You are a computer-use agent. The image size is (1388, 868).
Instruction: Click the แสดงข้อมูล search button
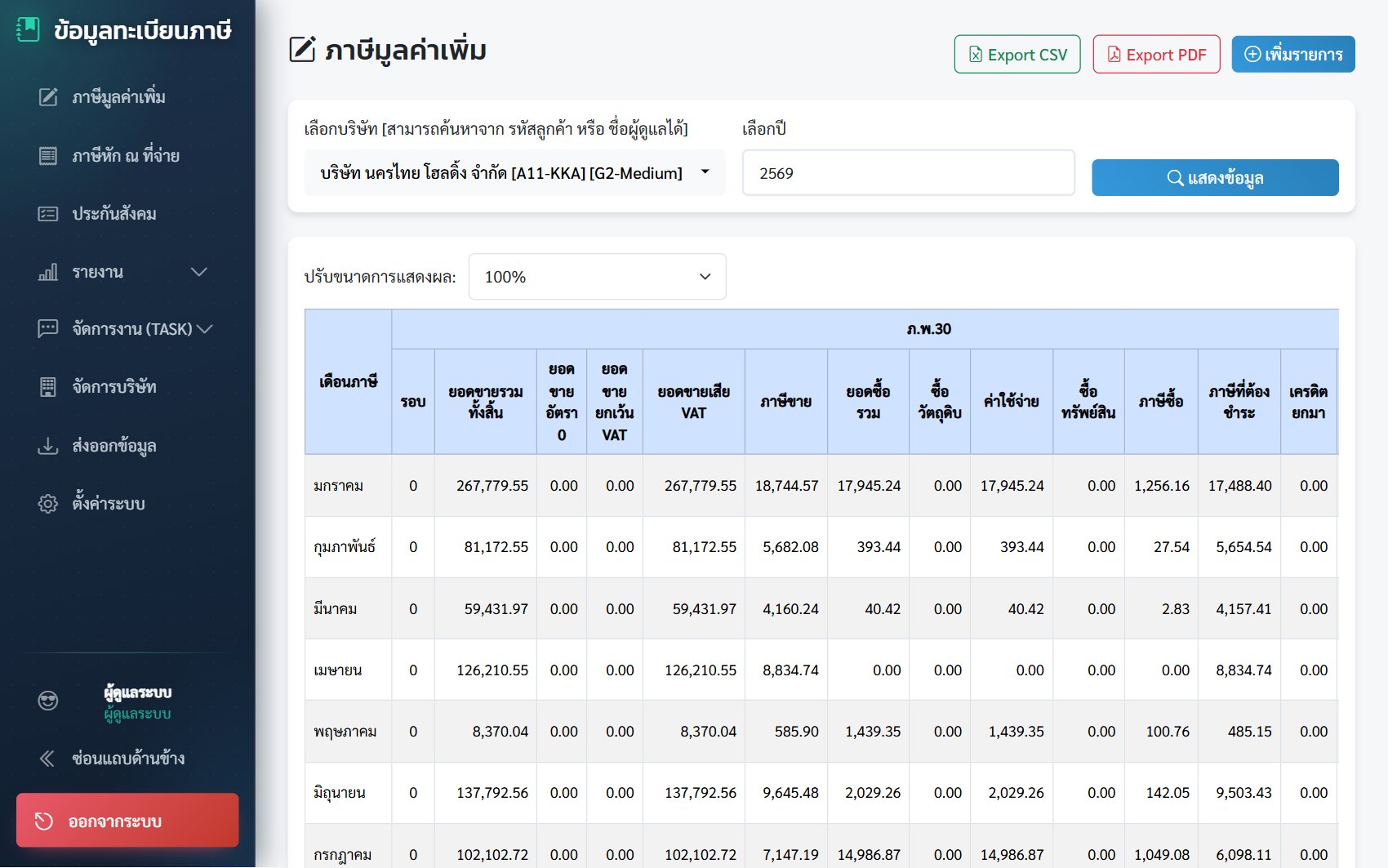[1215, 177]
